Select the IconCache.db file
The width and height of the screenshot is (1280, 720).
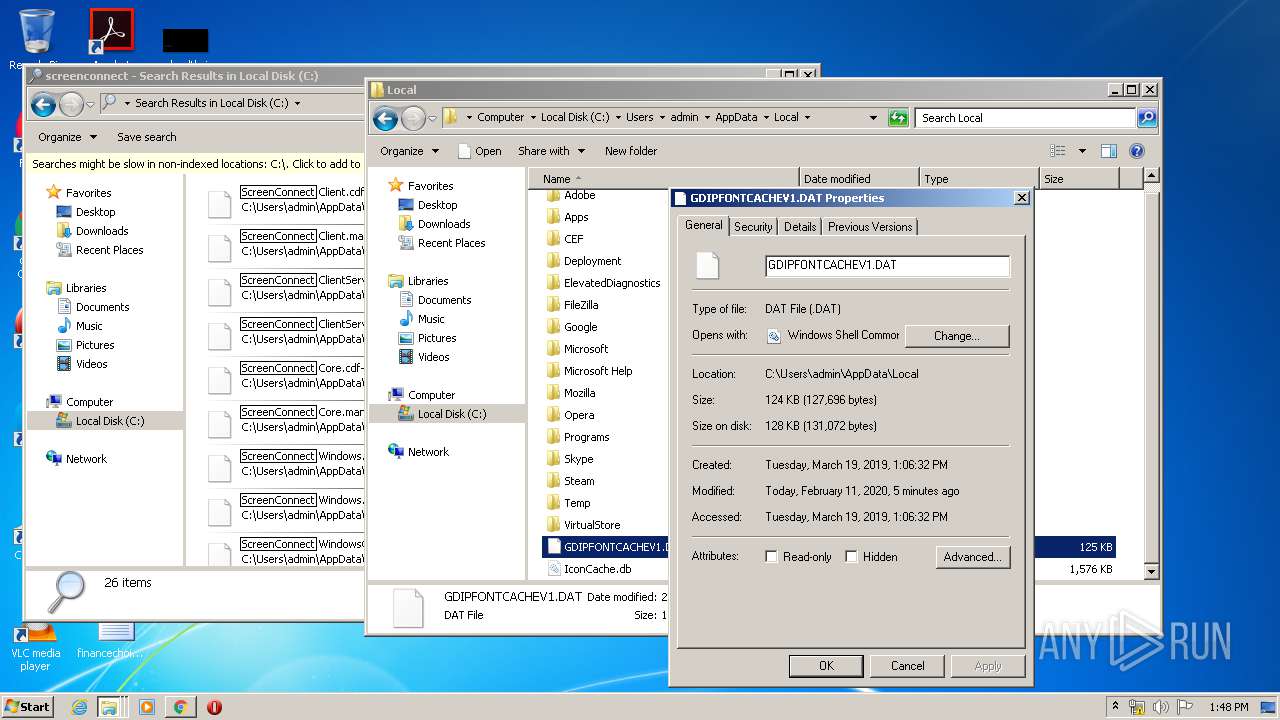point(597,569)
